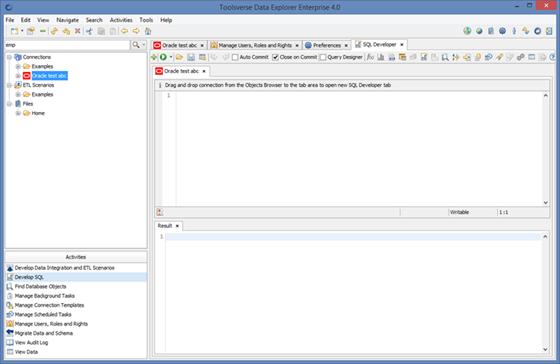
Task: Open the Run button dropdown arrow
Action: click(x=171, y=57)
